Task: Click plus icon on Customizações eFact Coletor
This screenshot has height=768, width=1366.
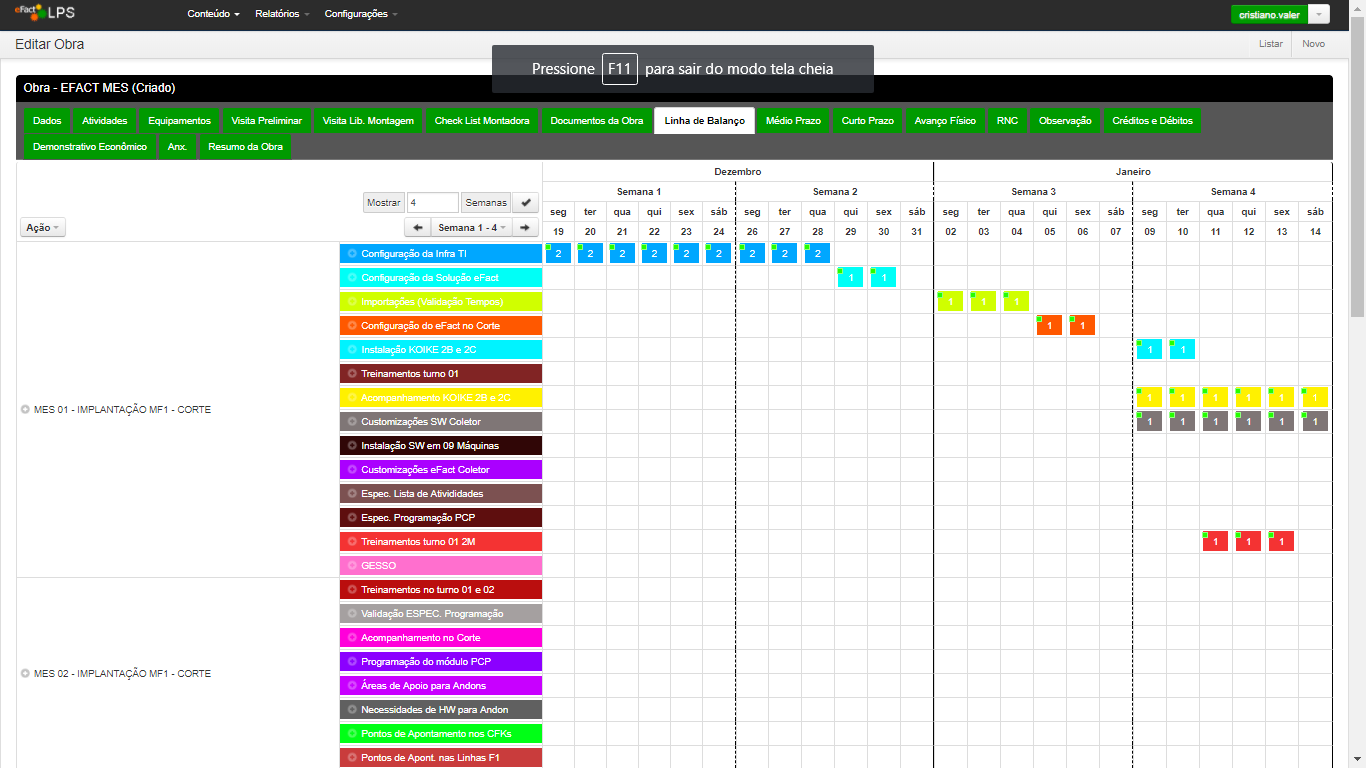Action: pos(352,470)
